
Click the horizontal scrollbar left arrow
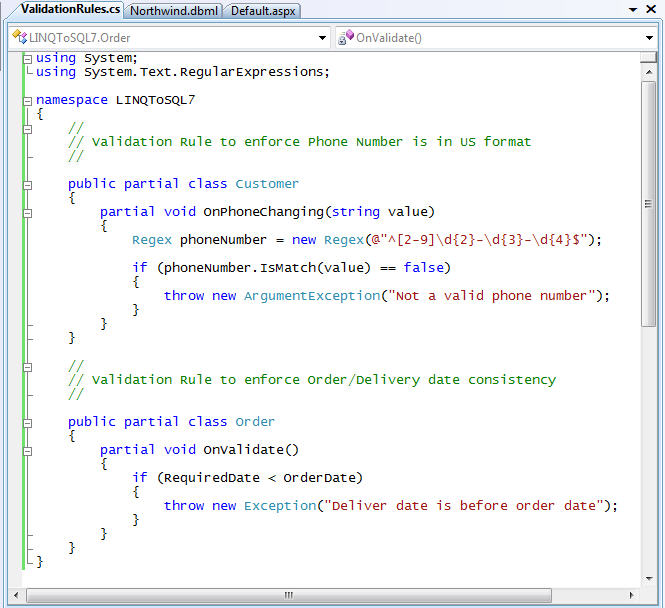pyautogui.click(x=16, y=595)
